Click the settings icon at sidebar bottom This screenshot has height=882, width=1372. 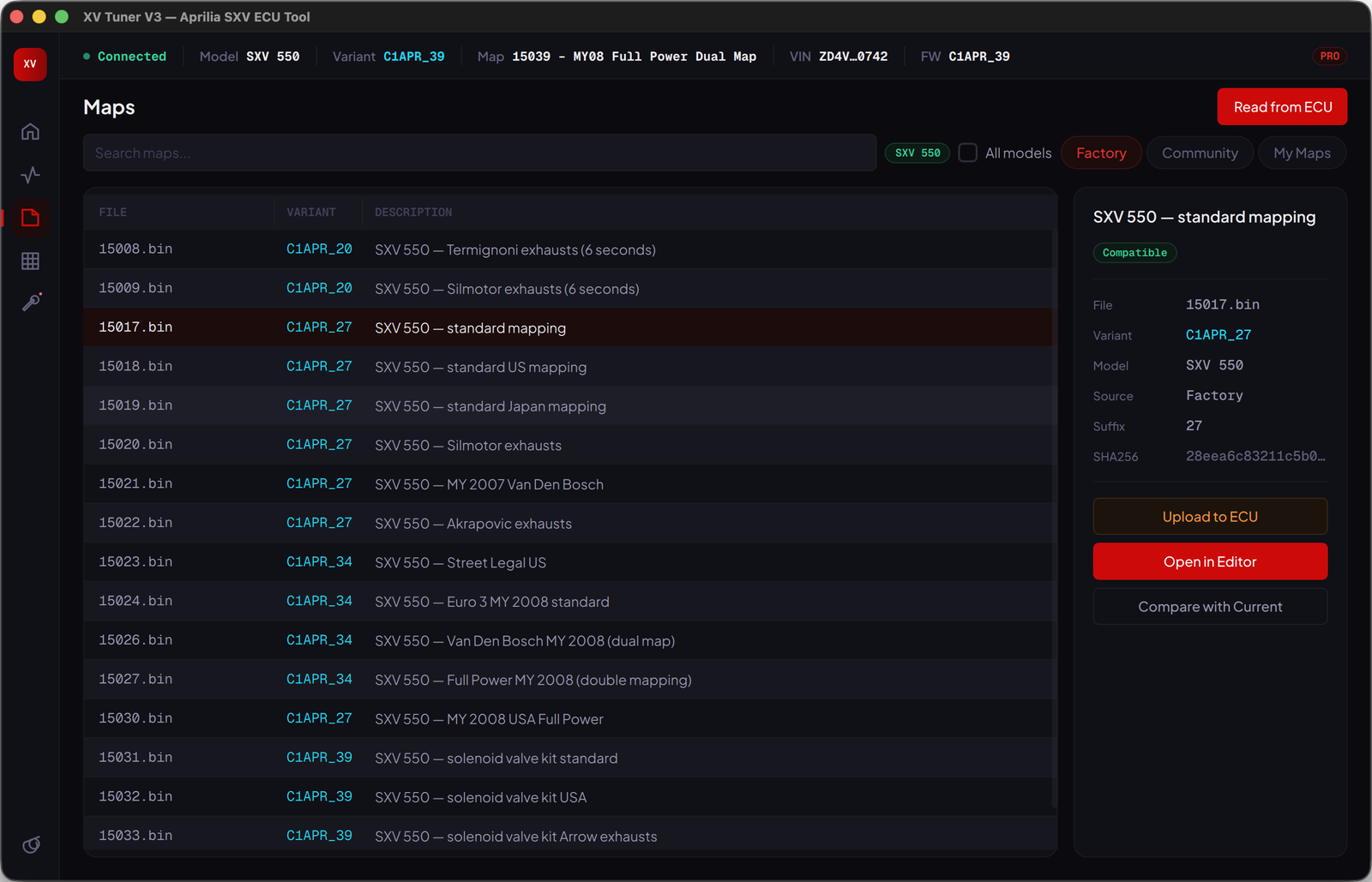(31, 844)
